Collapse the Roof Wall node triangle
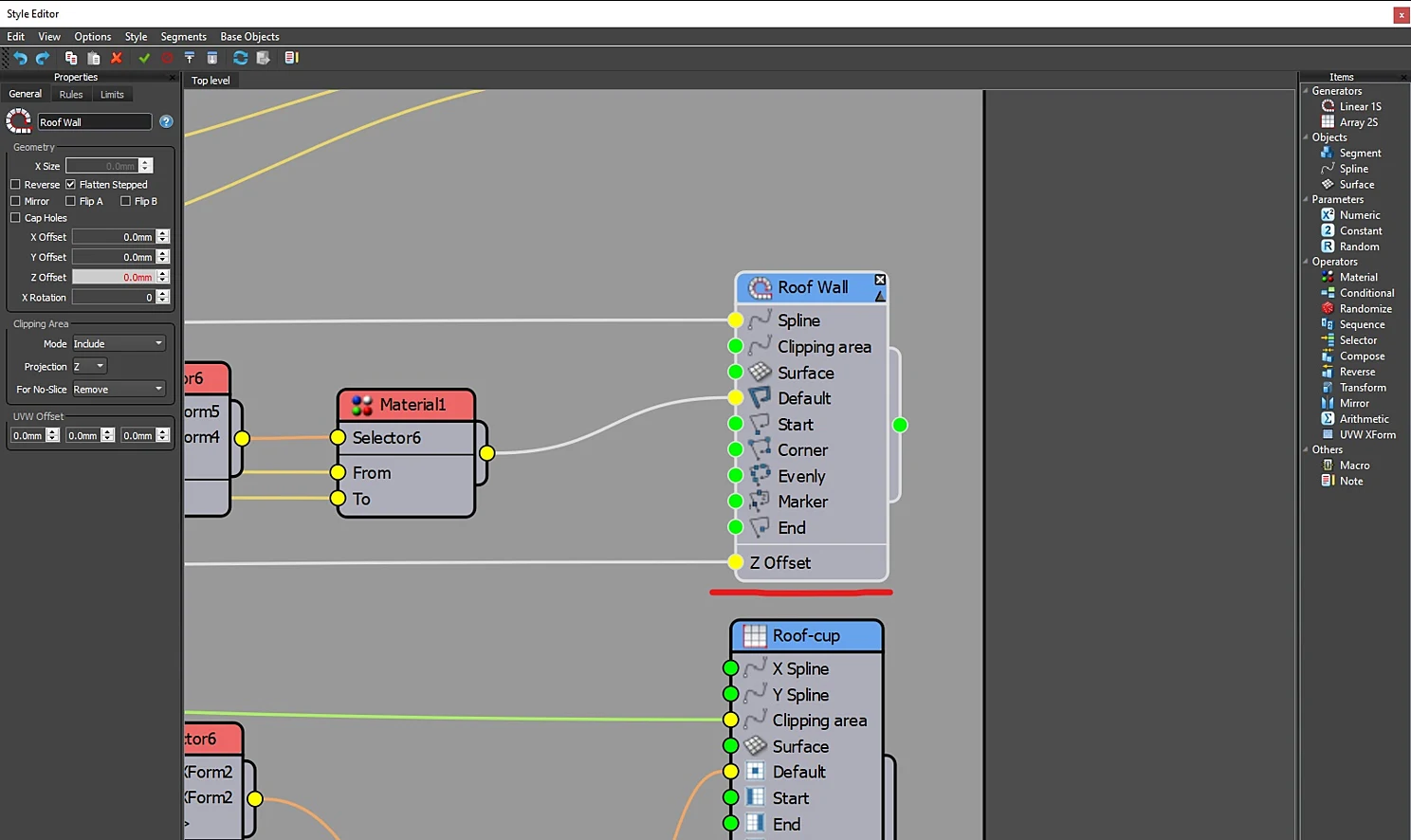1411x840 pixels. (880, 297)
